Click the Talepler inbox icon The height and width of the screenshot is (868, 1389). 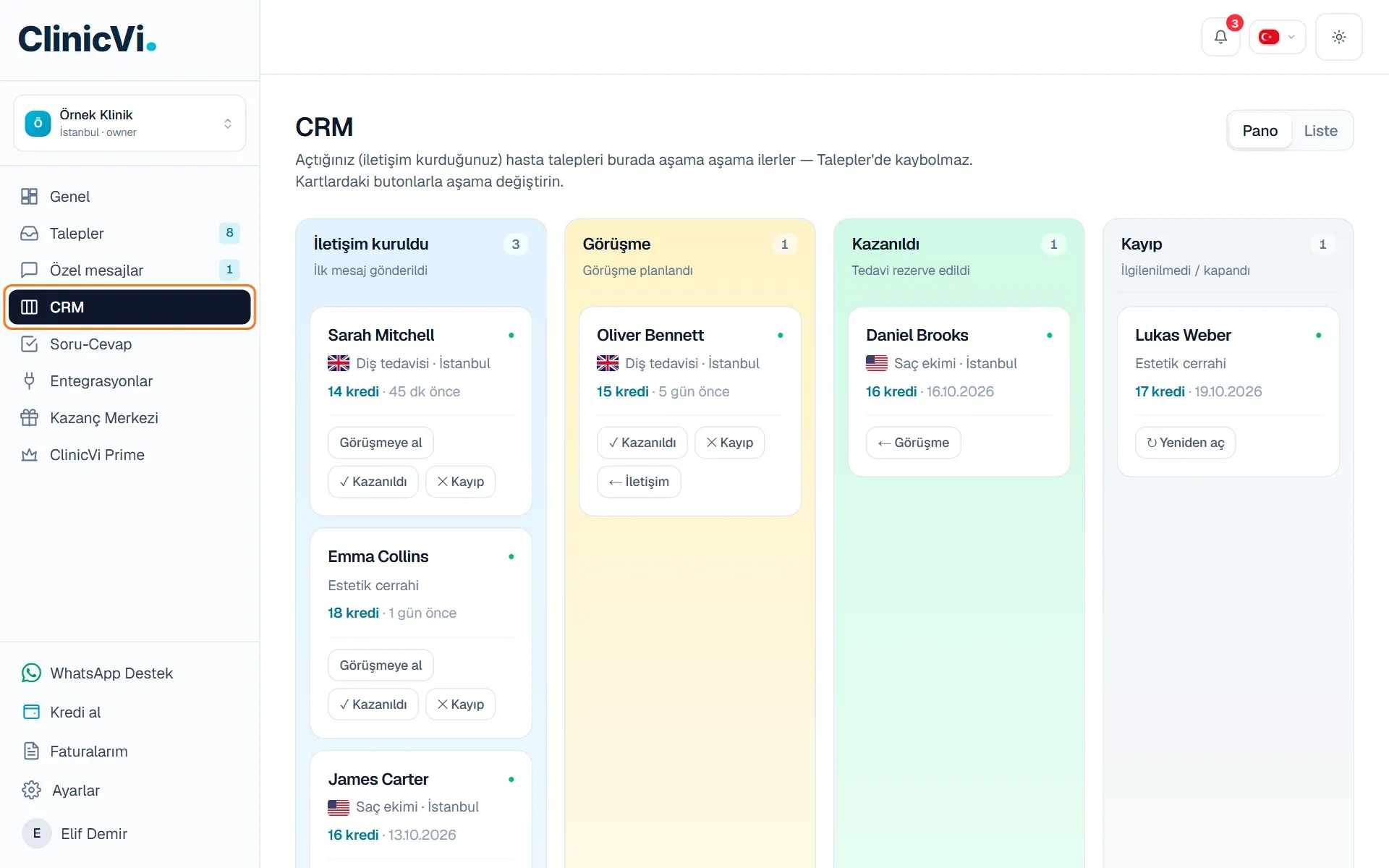point(30,234)
